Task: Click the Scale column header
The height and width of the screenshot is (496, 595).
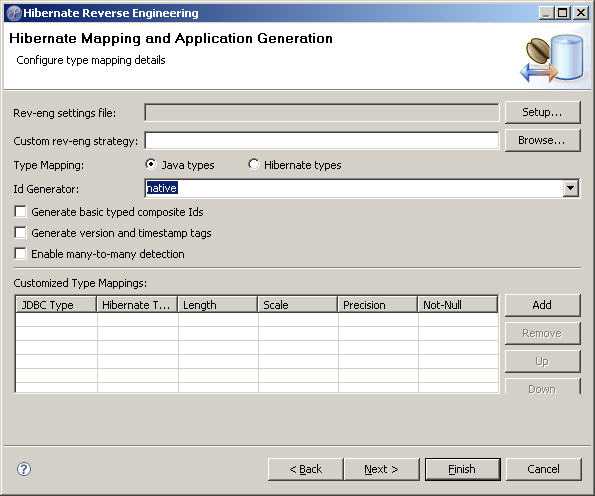Action: [298, 305]
